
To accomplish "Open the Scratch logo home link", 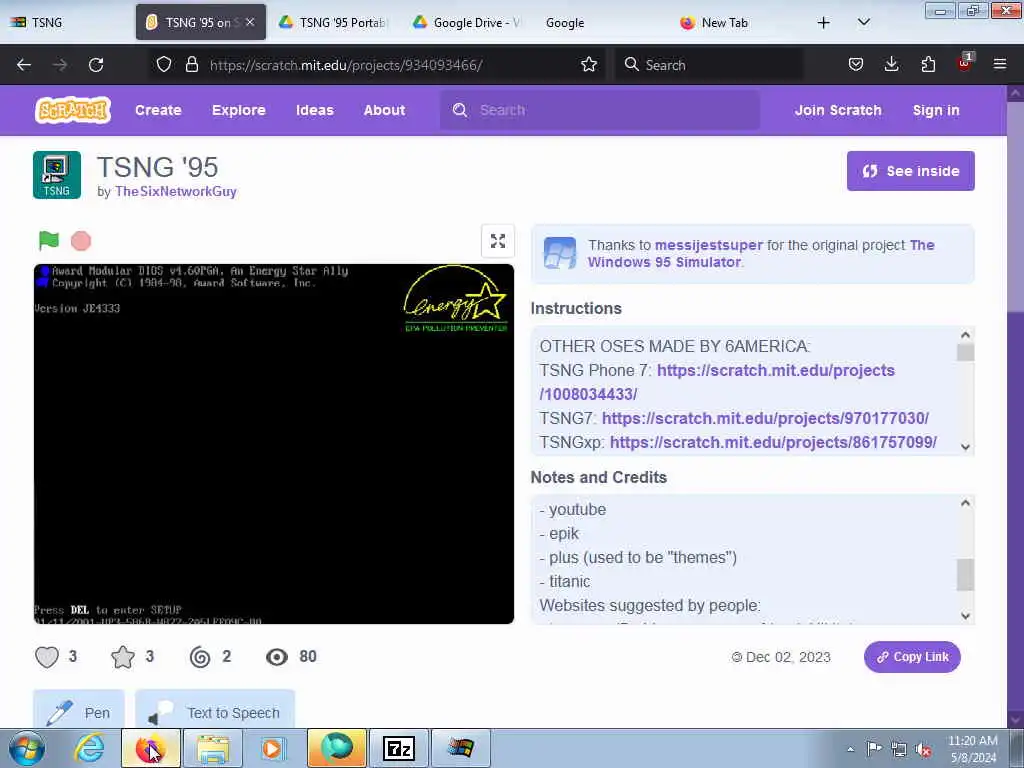I will pyautogui.click(x=72, y=110).
